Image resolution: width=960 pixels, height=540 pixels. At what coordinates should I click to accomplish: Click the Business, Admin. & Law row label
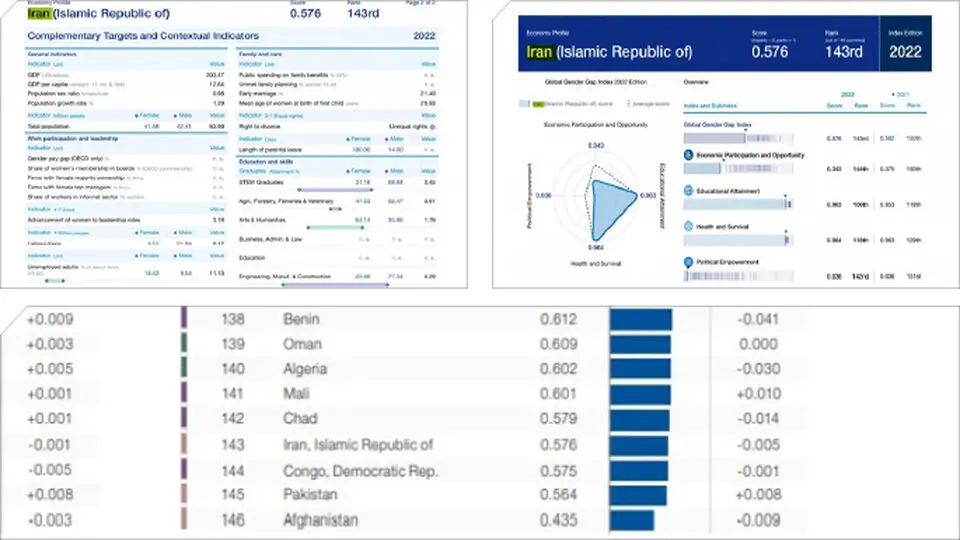tap(270, 239)
